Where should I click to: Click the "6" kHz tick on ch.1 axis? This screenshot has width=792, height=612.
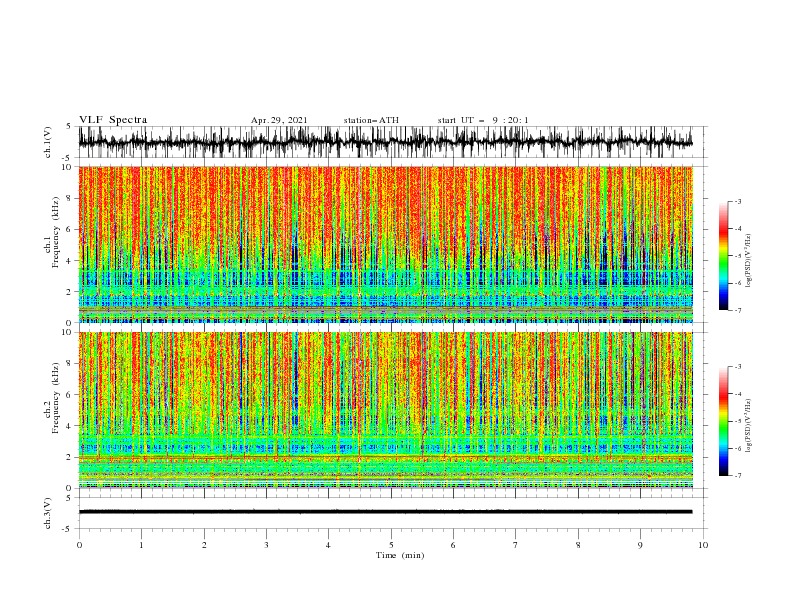[x=70, y=229]
